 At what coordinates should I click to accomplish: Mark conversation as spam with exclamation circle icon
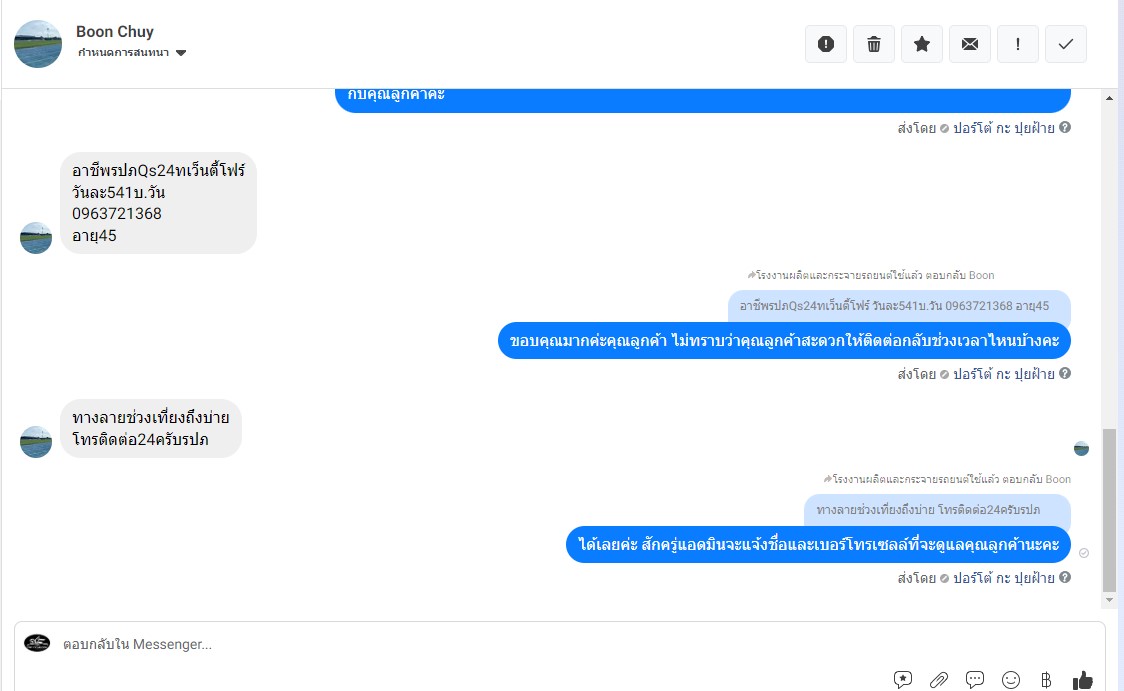click(x=826, y=44)
